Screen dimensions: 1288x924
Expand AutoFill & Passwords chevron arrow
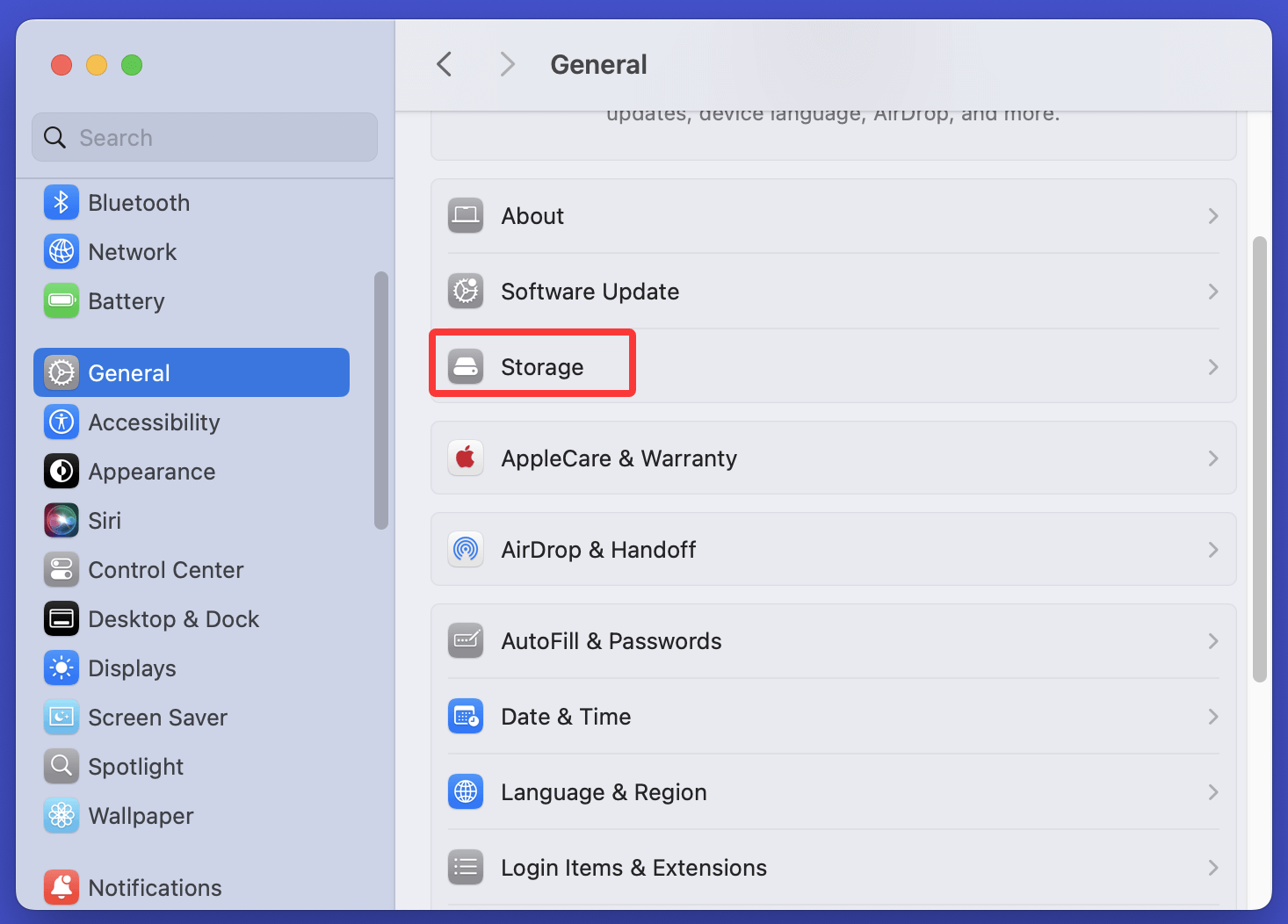pyautogui.click(x=1212, y=641)
